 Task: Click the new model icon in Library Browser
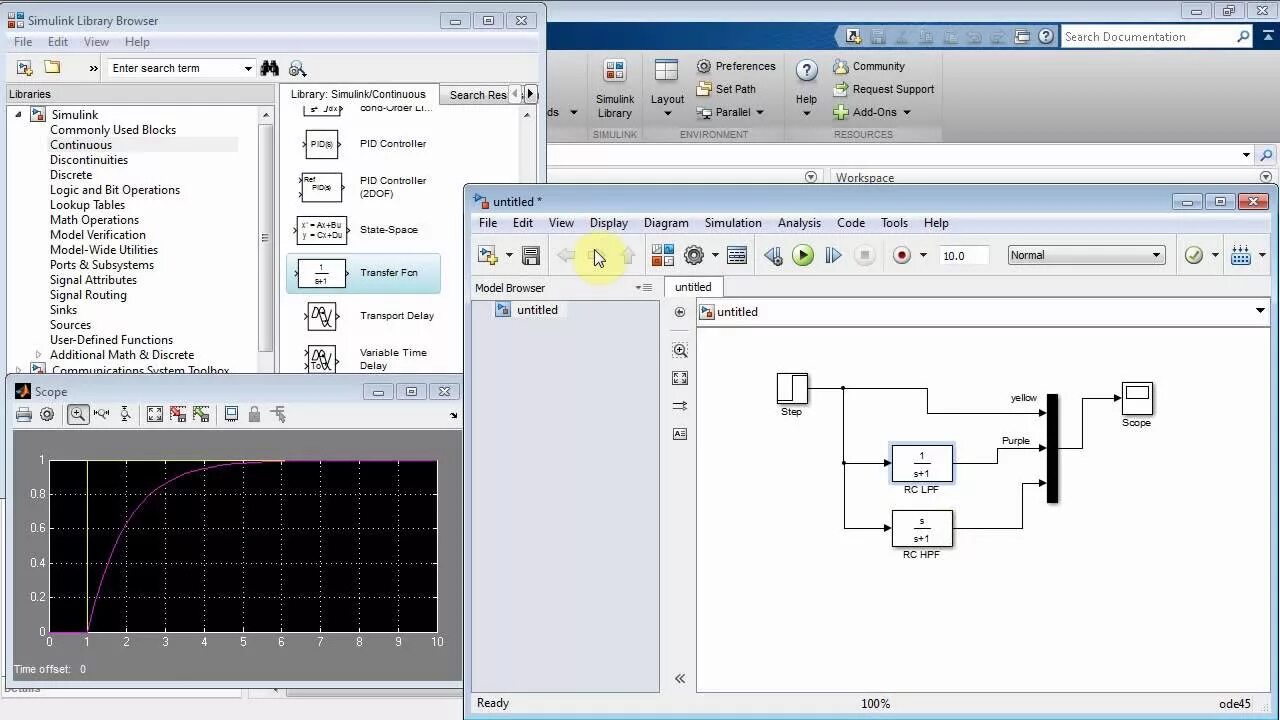click(25, 68)
